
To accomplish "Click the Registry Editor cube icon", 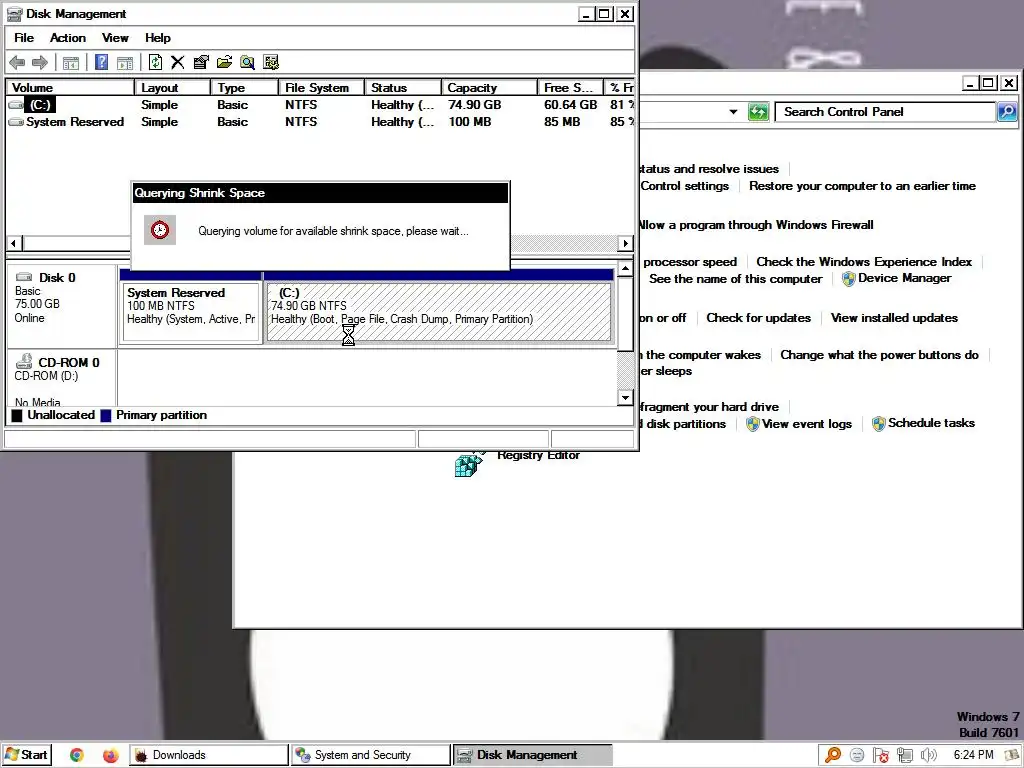I will click(x=469, y=463).
